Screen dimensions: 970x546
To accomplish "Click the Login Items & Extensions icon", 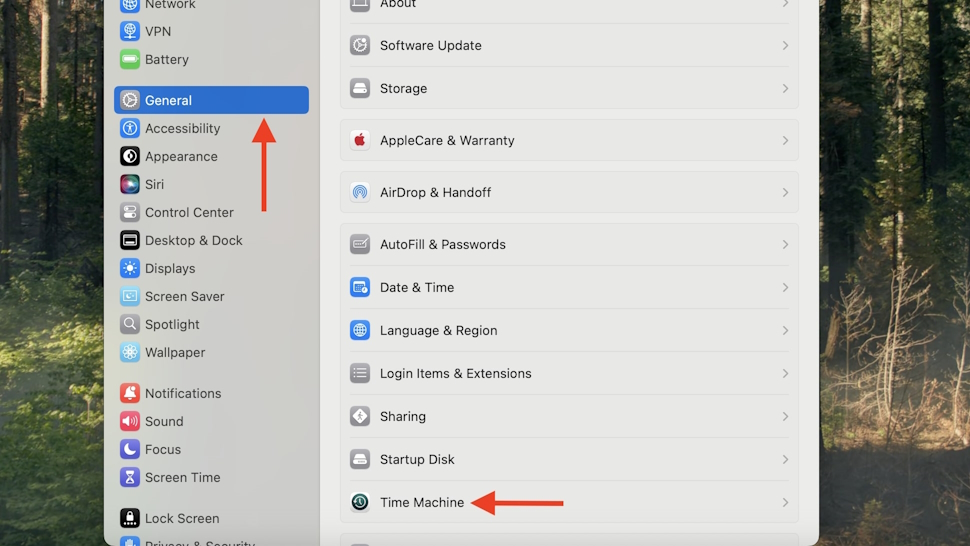I will coord(360,373).
